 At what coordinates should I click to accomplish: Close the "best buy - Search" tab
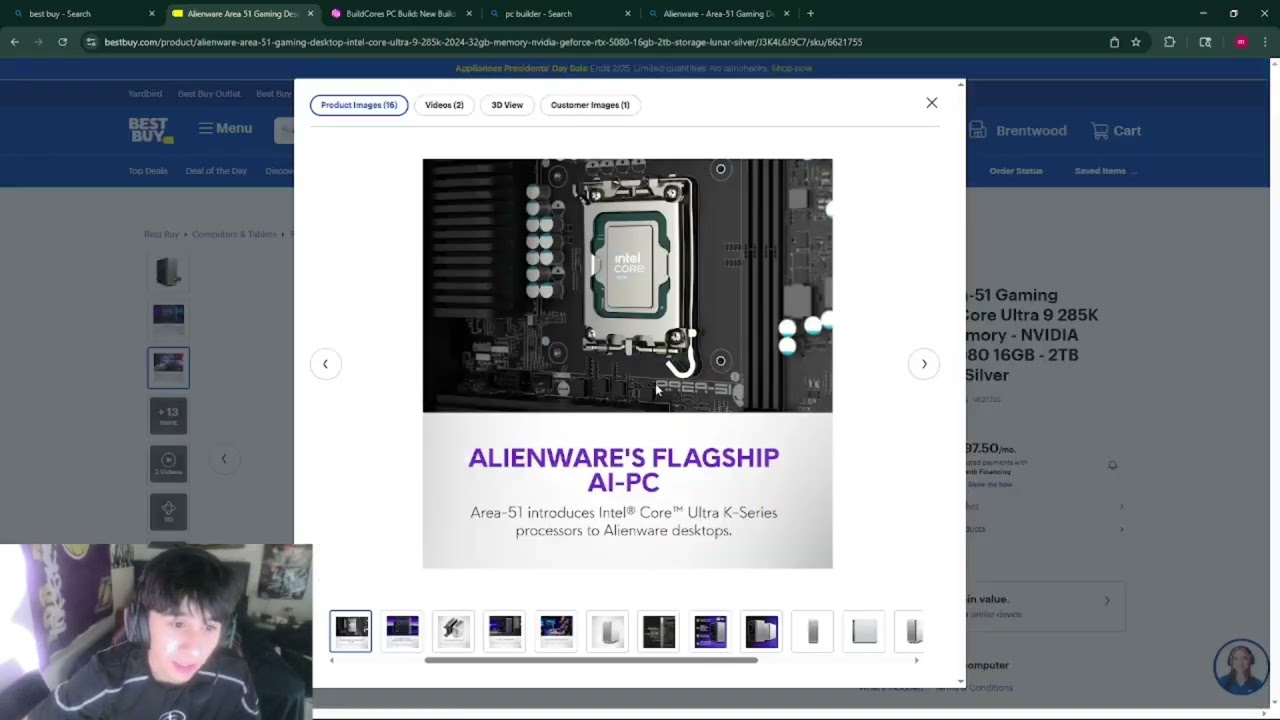click(152, 14)
